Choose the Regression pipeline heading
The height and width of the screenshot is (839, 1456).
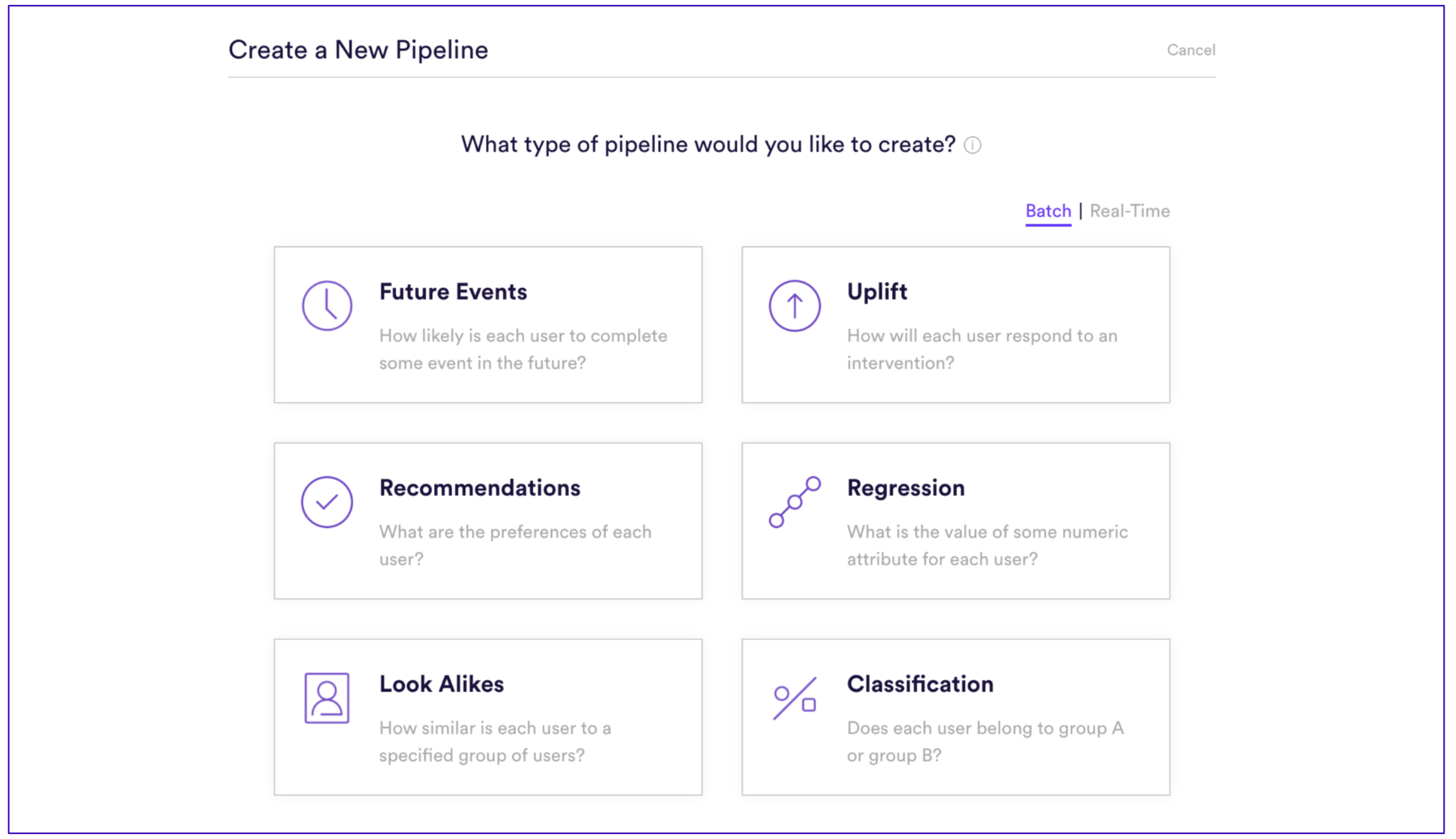click(x=906, y=488)
